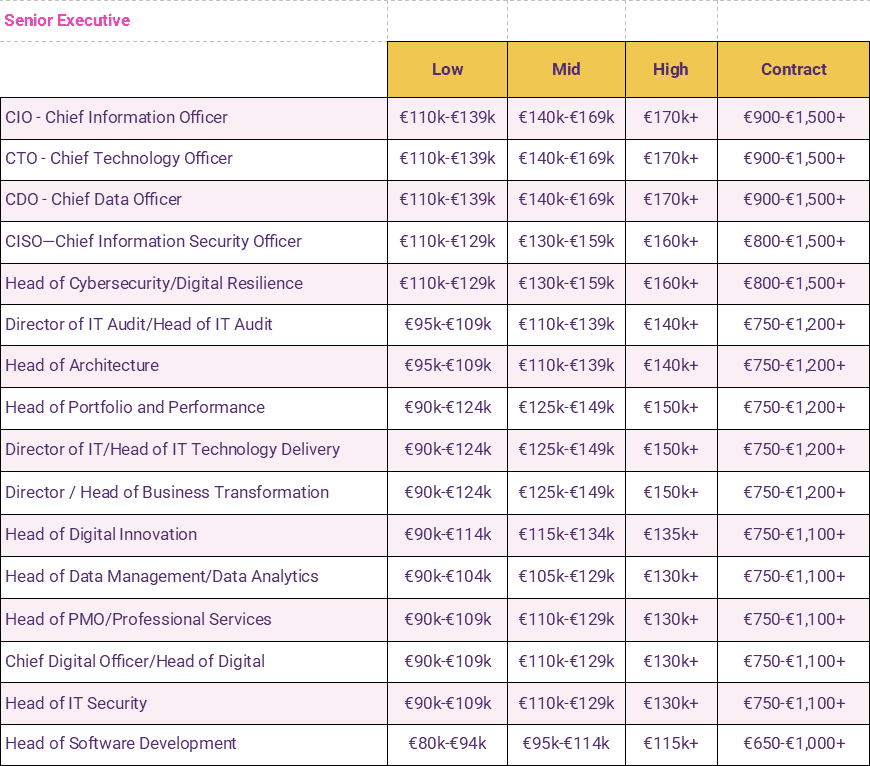
Task: Select the Head of Architecture label
Action: pos(82,365)
